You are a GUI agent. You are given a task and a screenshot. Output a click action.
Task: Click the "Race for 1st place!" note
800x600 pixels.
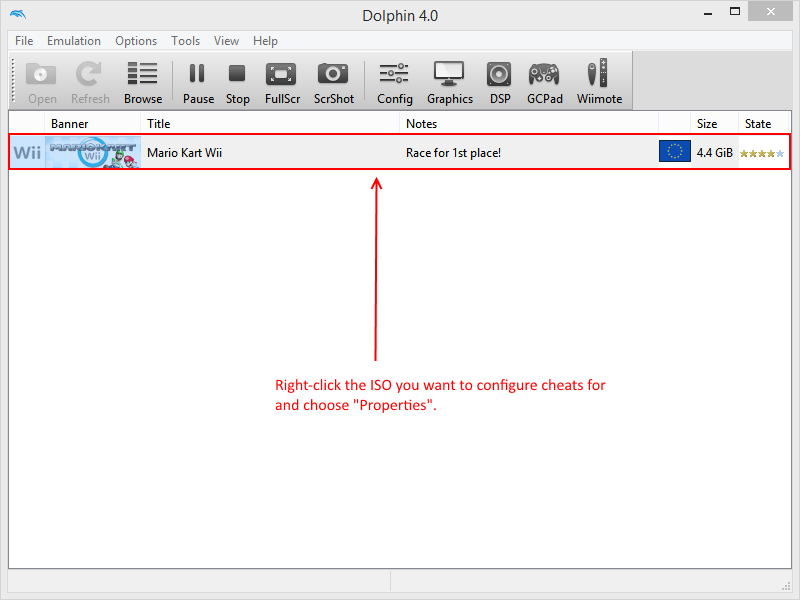453,153
